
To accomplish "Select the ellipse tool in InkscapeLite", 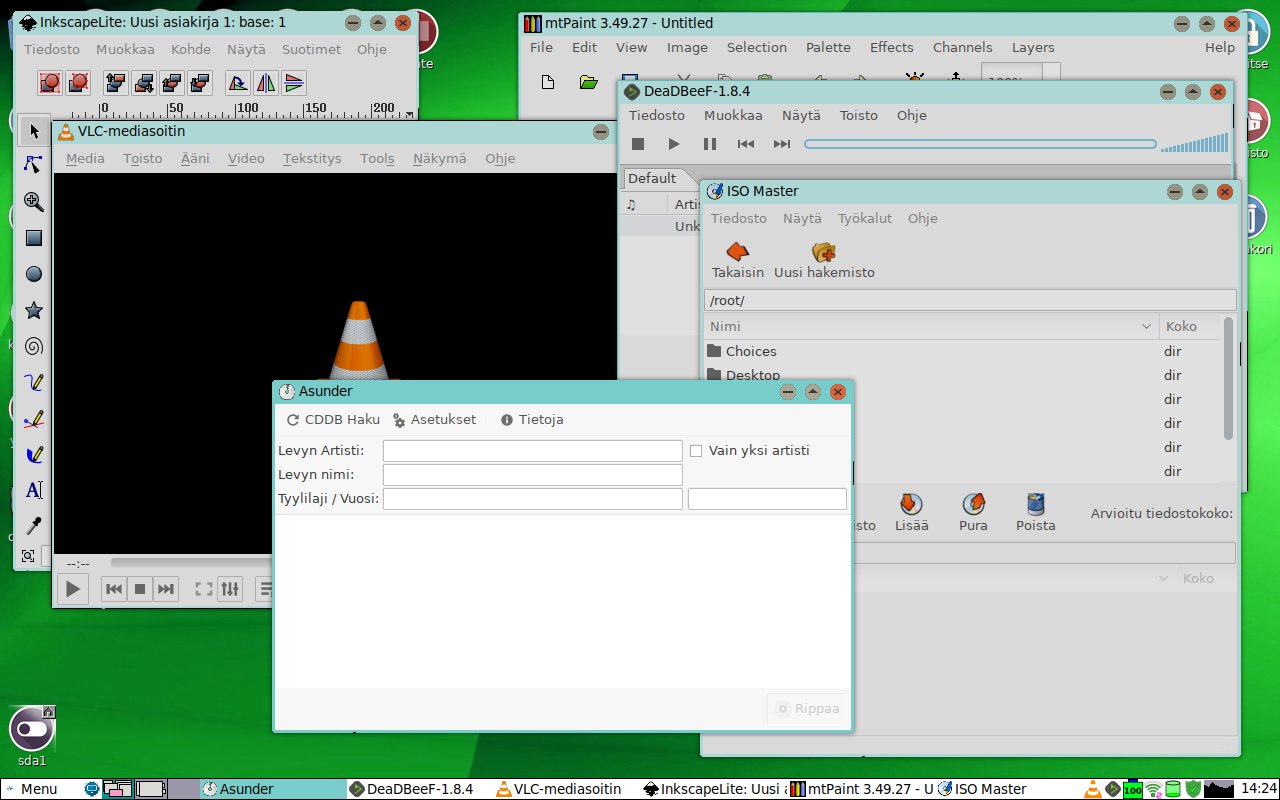I will [x=33, y=273].
